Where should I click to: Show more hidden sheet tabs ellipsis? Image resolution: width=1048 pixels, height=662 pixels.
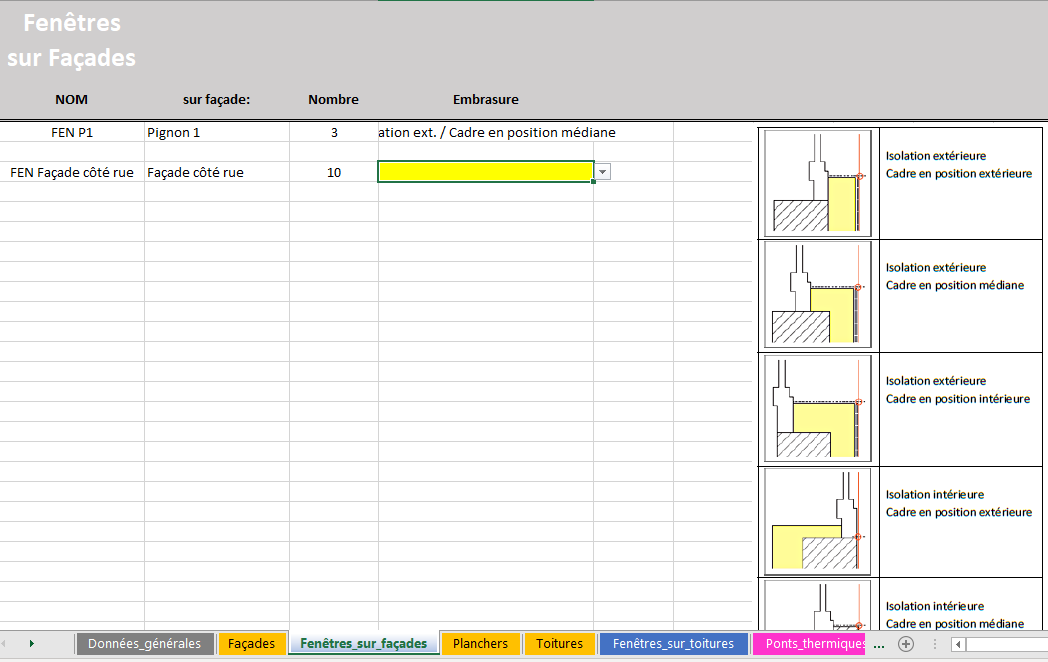pyautogui.click(x=879, y=644)
